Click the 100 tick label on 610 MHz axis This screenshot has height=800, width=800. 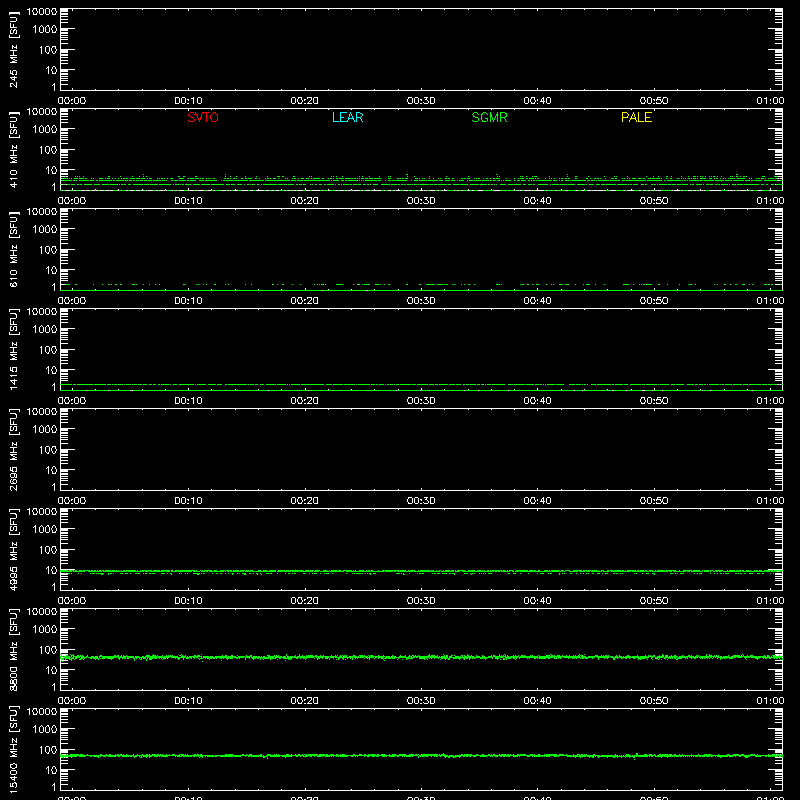48,250
